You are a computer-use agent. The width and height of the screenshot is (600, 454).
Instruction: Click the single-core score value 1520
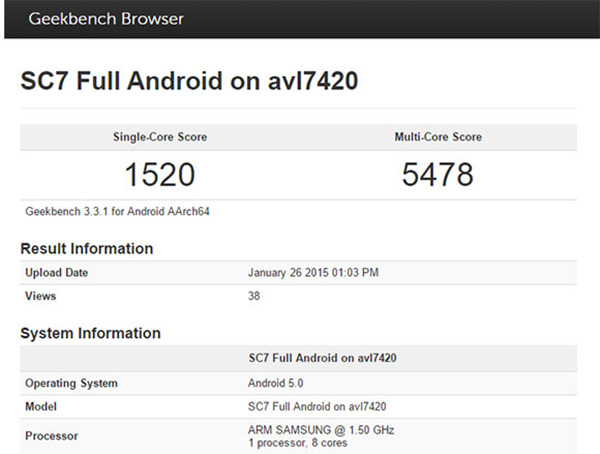160,175
